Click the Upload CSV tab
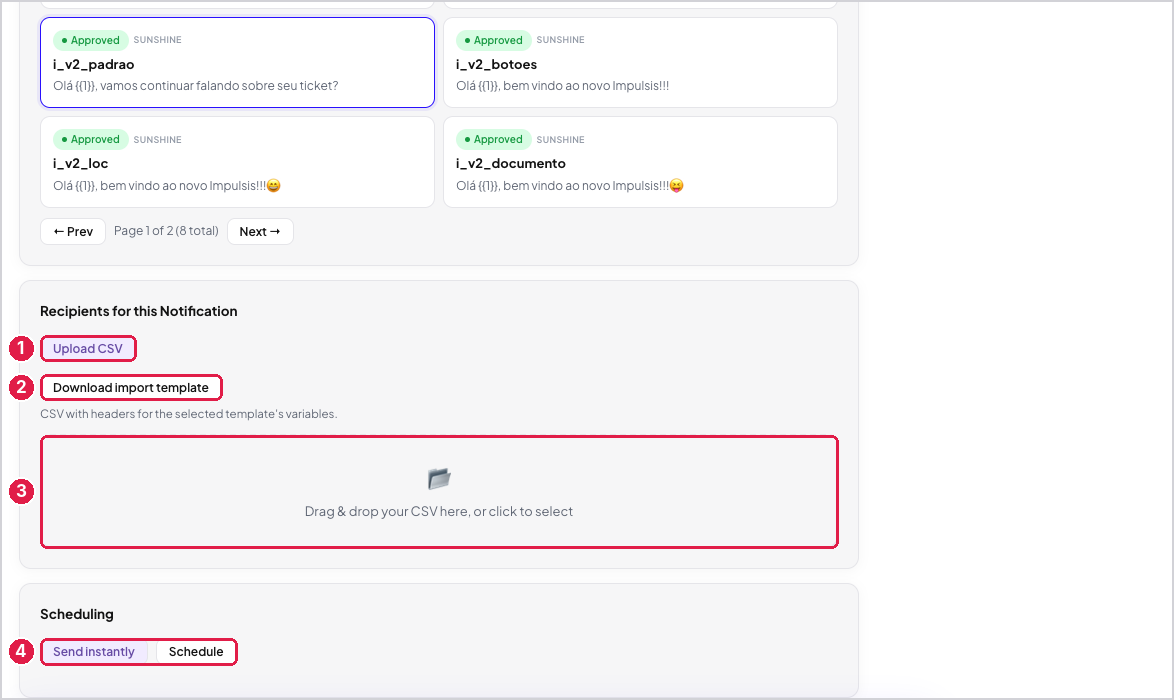The height and width of the screenshot is (700, 1174). (88, 349)
